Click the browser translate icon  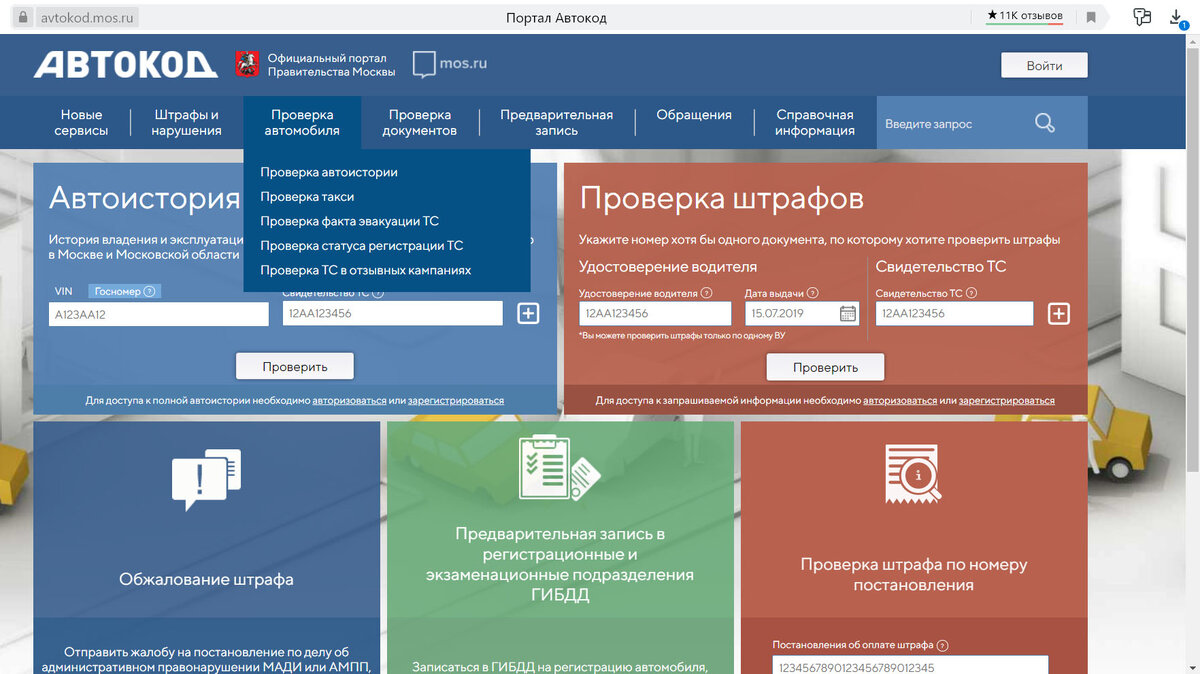[x=1142, y=16]
